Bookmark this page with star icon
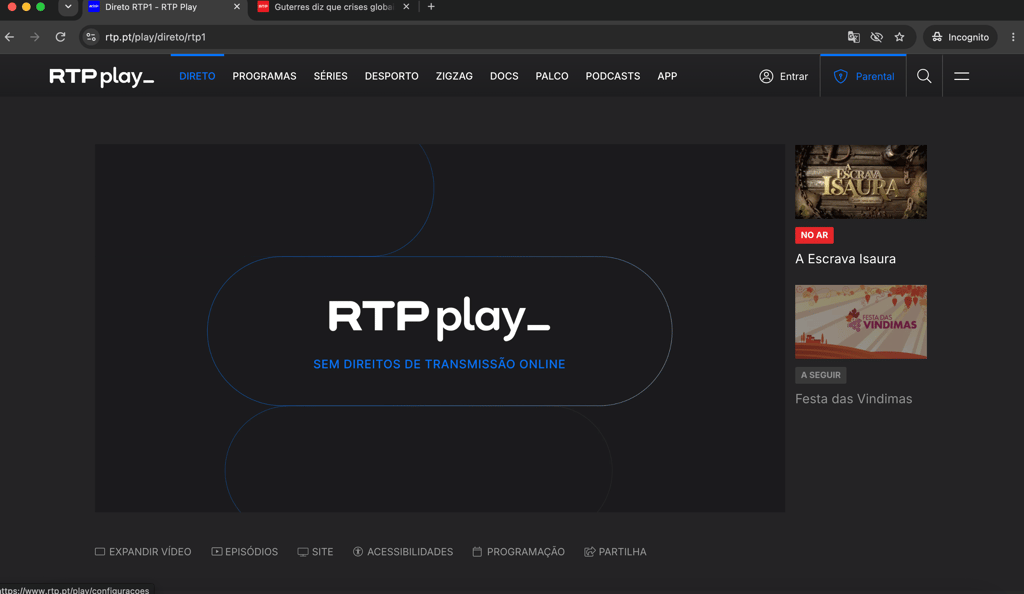The image size is (1024, 594). (x=899, y=37)
